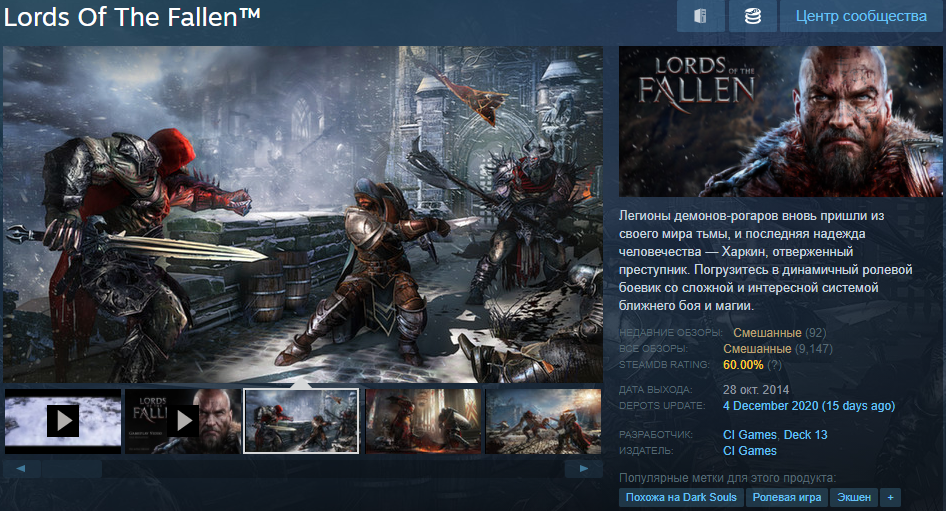Select the highlighted snowy battle screenshot thumbnail
The height and width of the screenshot is (511, 946).
pyautogui.click(x=301, y=421)
